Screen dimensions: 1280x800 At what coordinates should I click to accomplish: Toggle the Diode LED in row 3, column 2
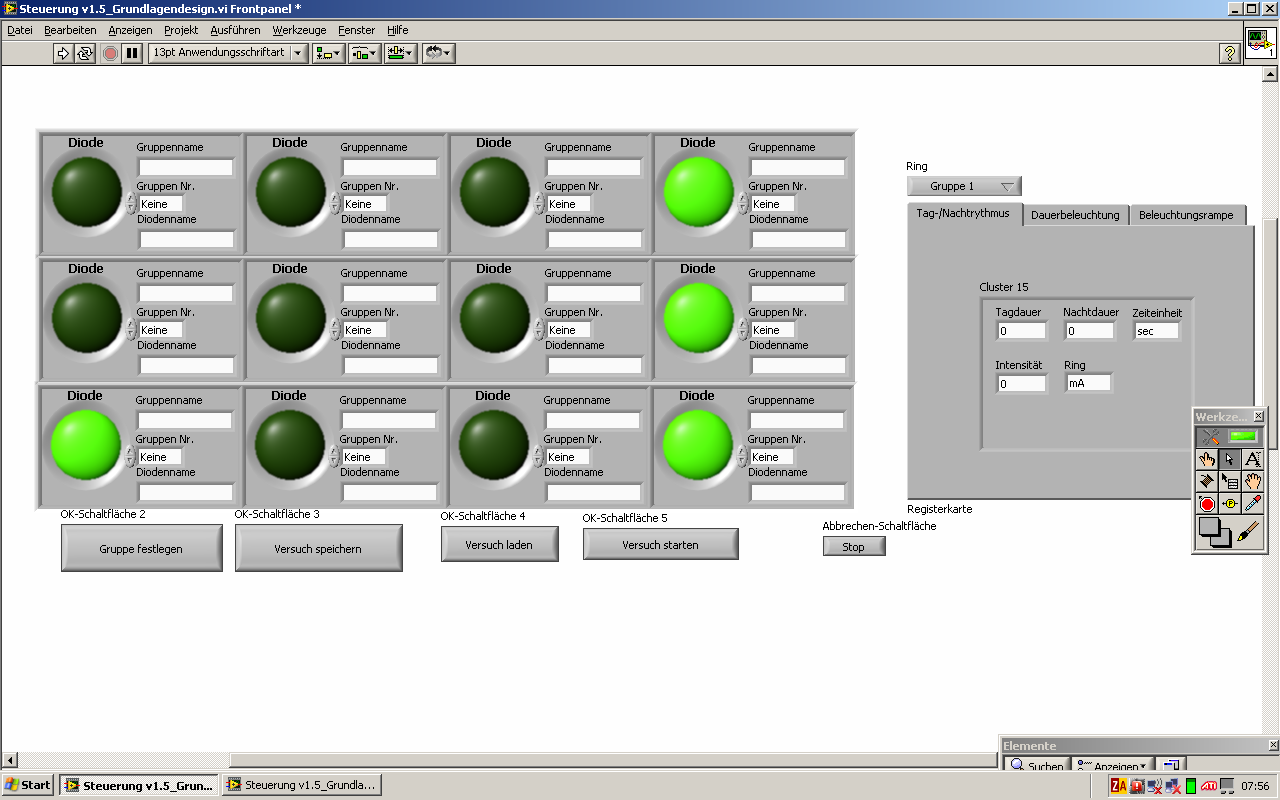pyautogui.click(x=290, y=445)
